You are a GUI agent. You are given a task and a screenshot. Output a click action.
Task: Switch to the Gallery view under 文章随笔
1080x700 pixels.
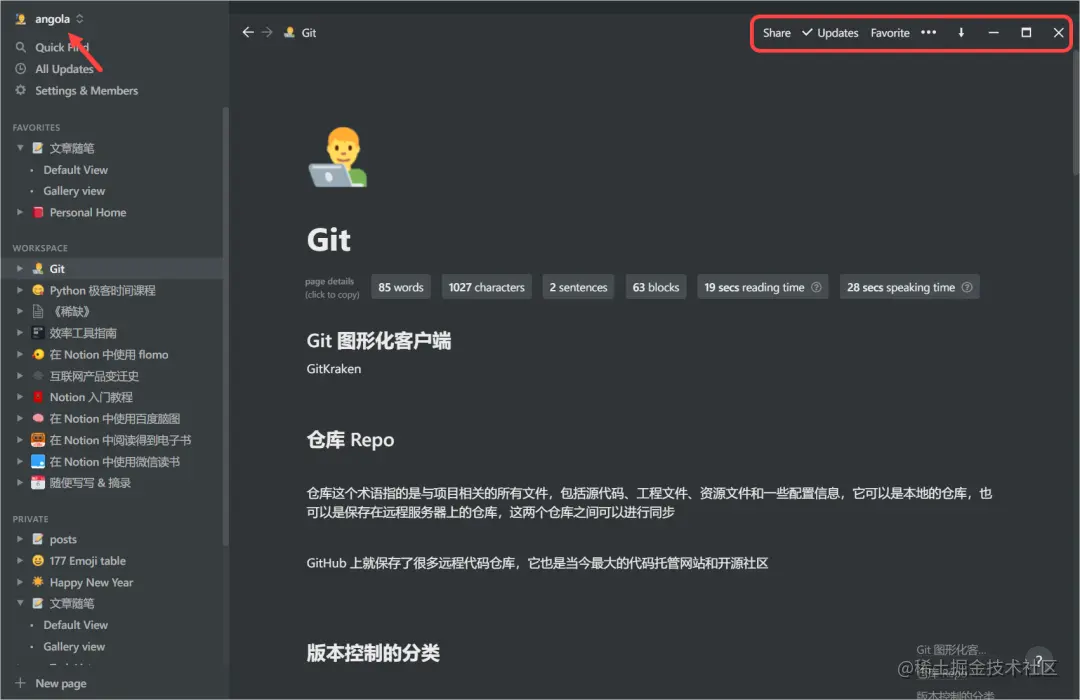(72, 190)
